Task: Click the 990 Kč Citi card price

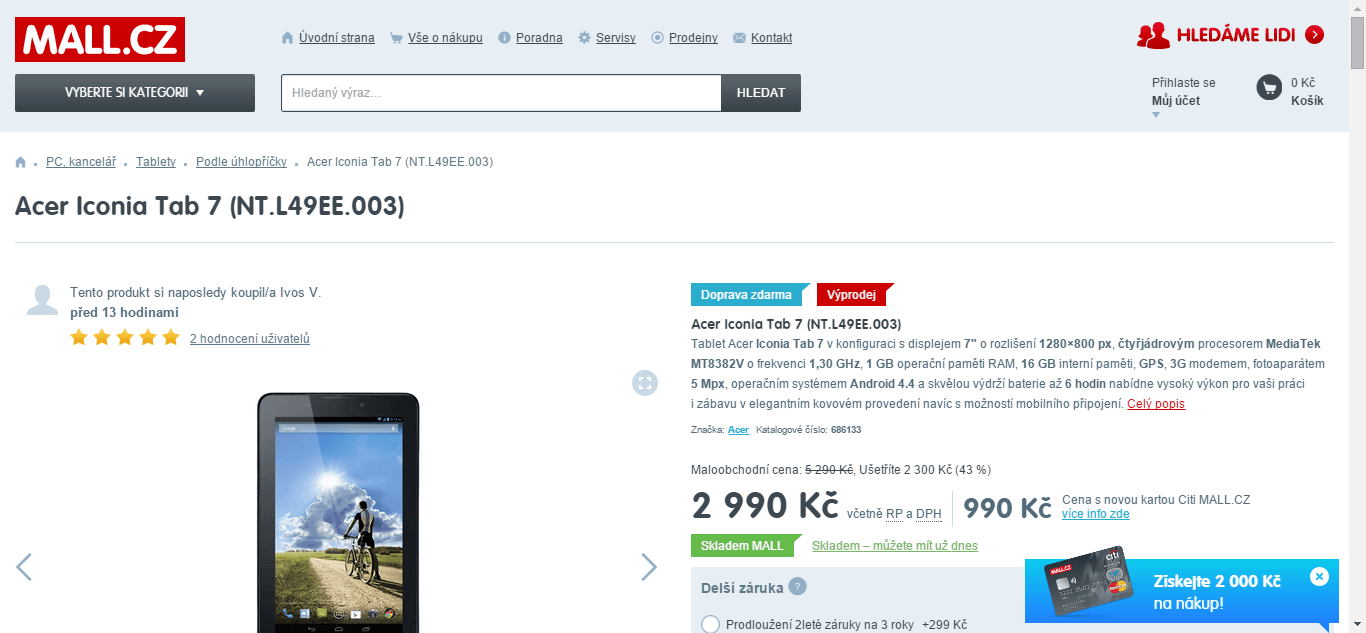Action: click(1007, 509)
